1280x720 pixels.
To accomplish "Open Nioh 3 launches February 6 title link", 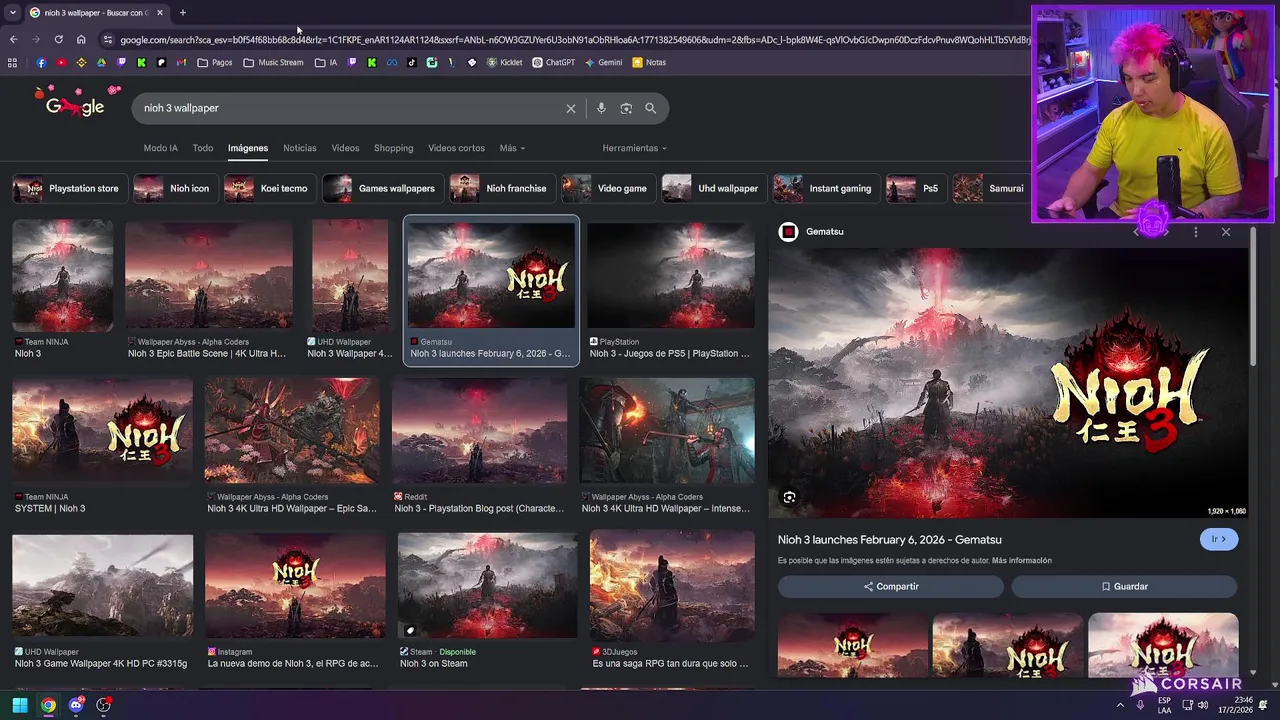I will (x=889, y=539).
